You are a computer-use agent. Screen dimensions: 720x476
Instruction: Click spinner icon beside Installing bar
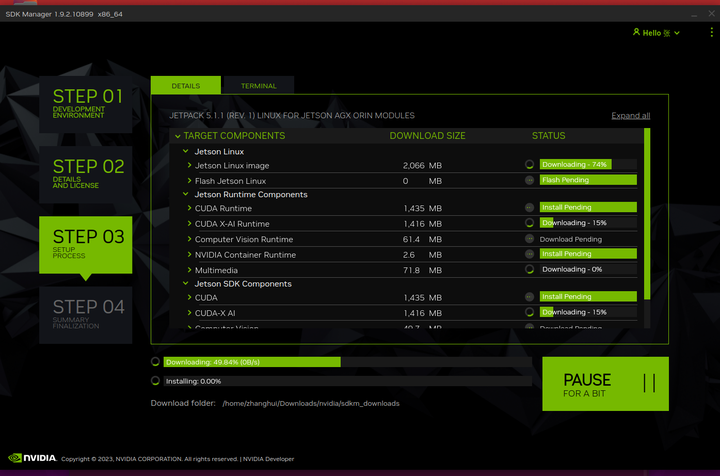(x=155, y=381)
